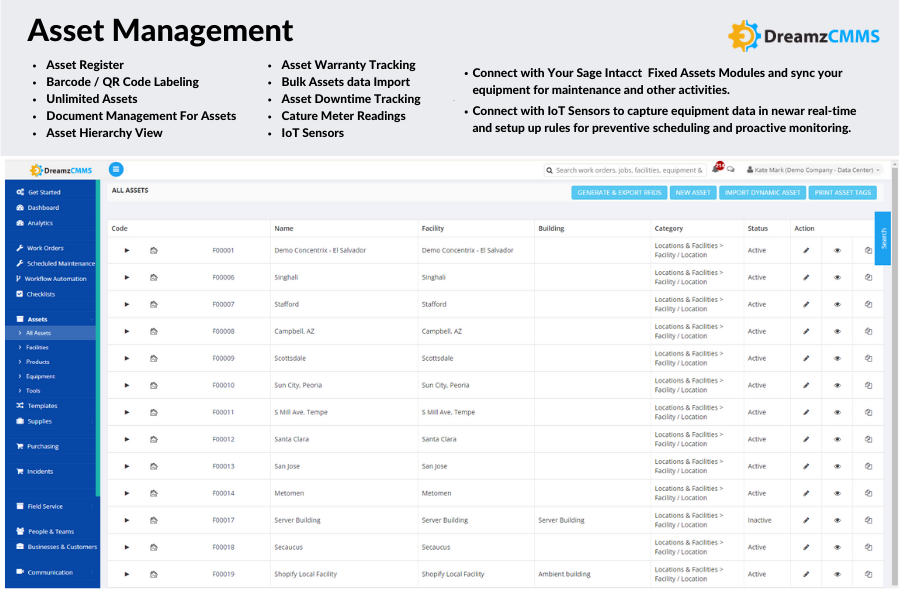This screenshot has height=600, width=900.
Task: Open Kate Mark user account dropdown
Action: point(814,170)
